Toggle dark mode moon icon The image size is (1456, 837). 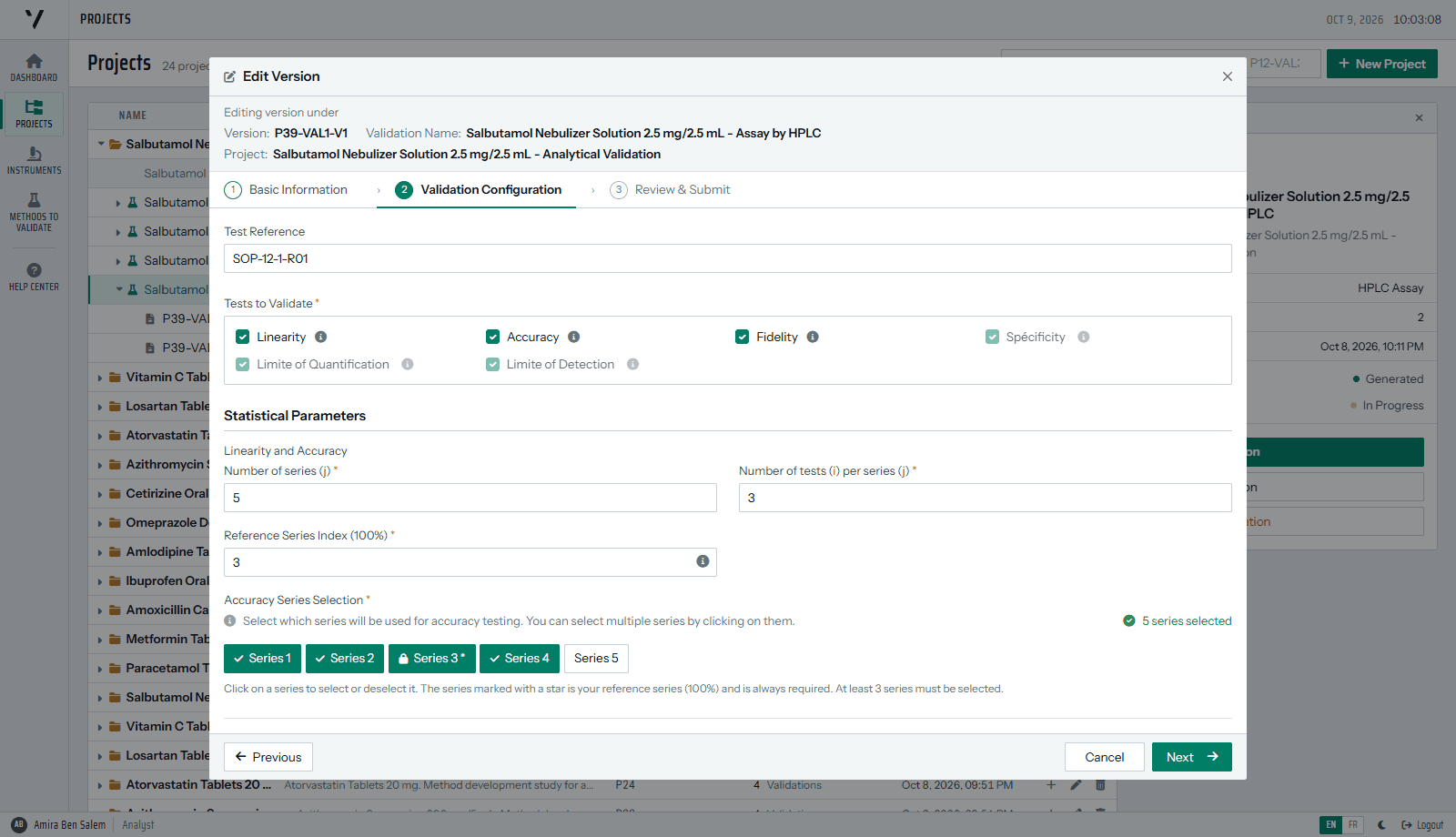point(1381,825)
